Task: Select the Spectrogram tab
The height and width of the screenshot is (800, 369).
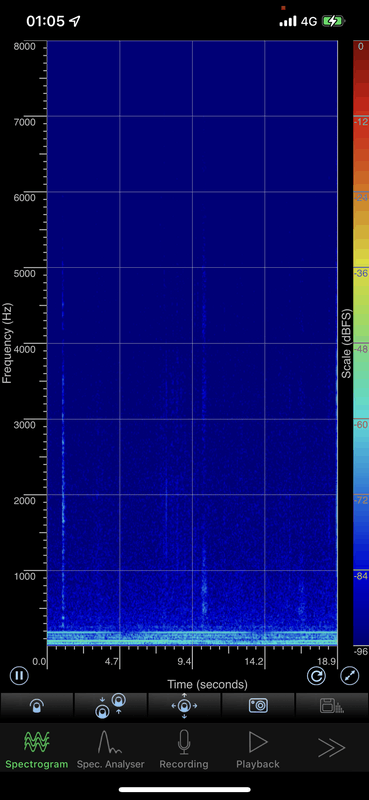Action: pyautogui.click(x=37, y=749)
